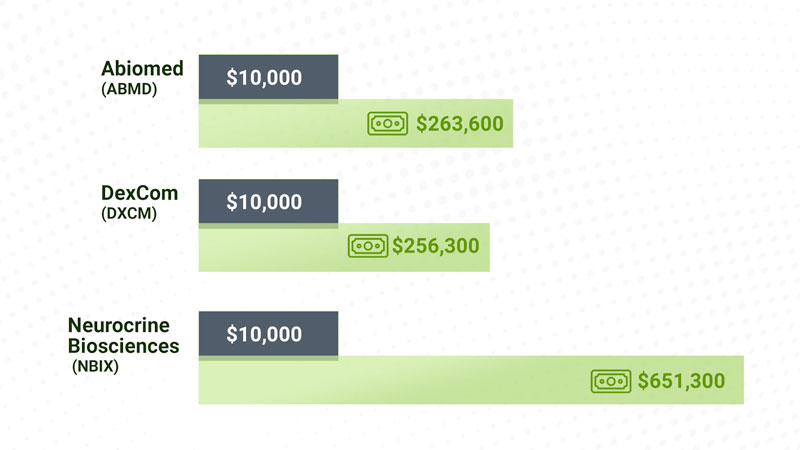Click Neurocrine's dark $10,000 bar

pyautogui.click(x=268, y=334)
